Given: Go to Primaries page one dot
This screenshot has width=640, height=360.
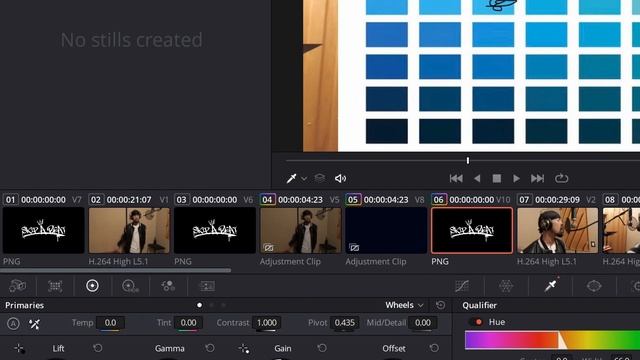Looking at the screenshot, I should coord(199,305).
